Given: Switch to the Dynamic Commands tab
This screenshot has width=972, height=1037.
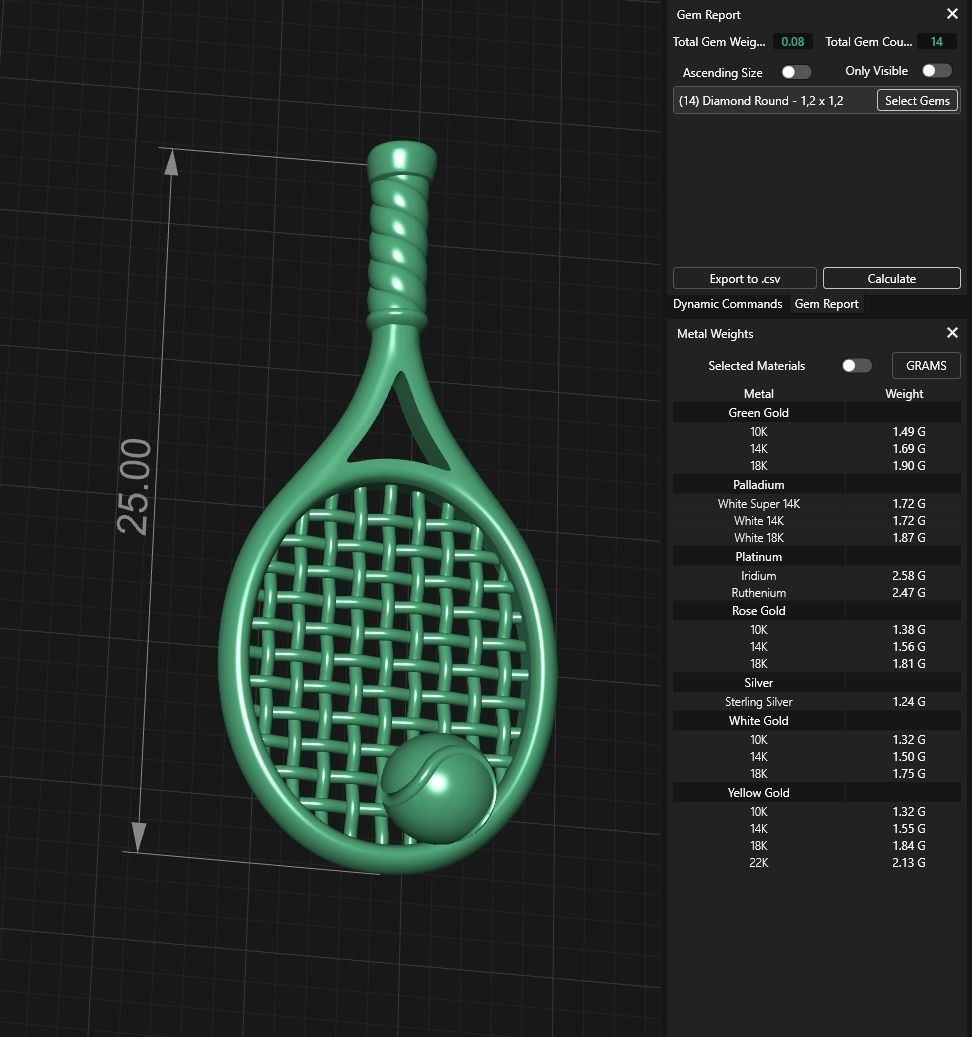Looking at the screenshot, I should click(x=727, y=304).
